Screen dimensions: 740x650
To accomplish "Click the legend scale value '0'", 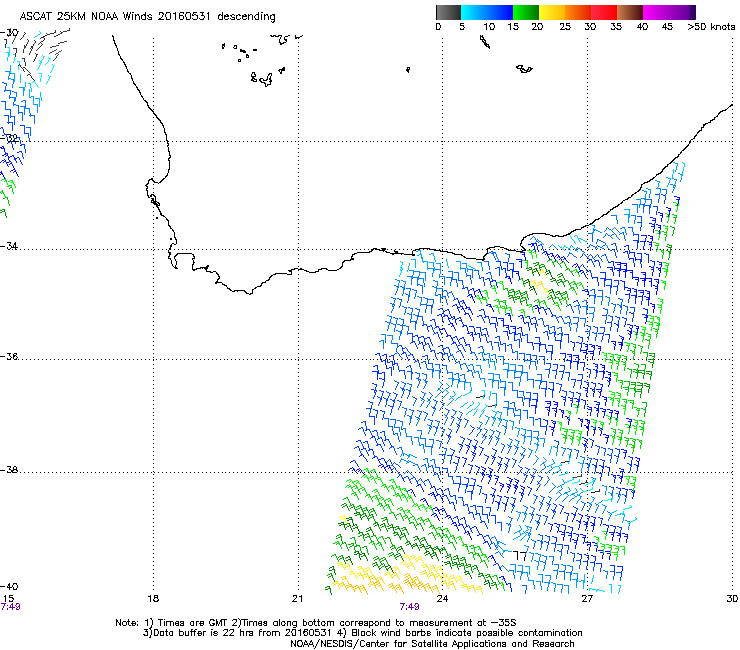I will tap(438, 27).
